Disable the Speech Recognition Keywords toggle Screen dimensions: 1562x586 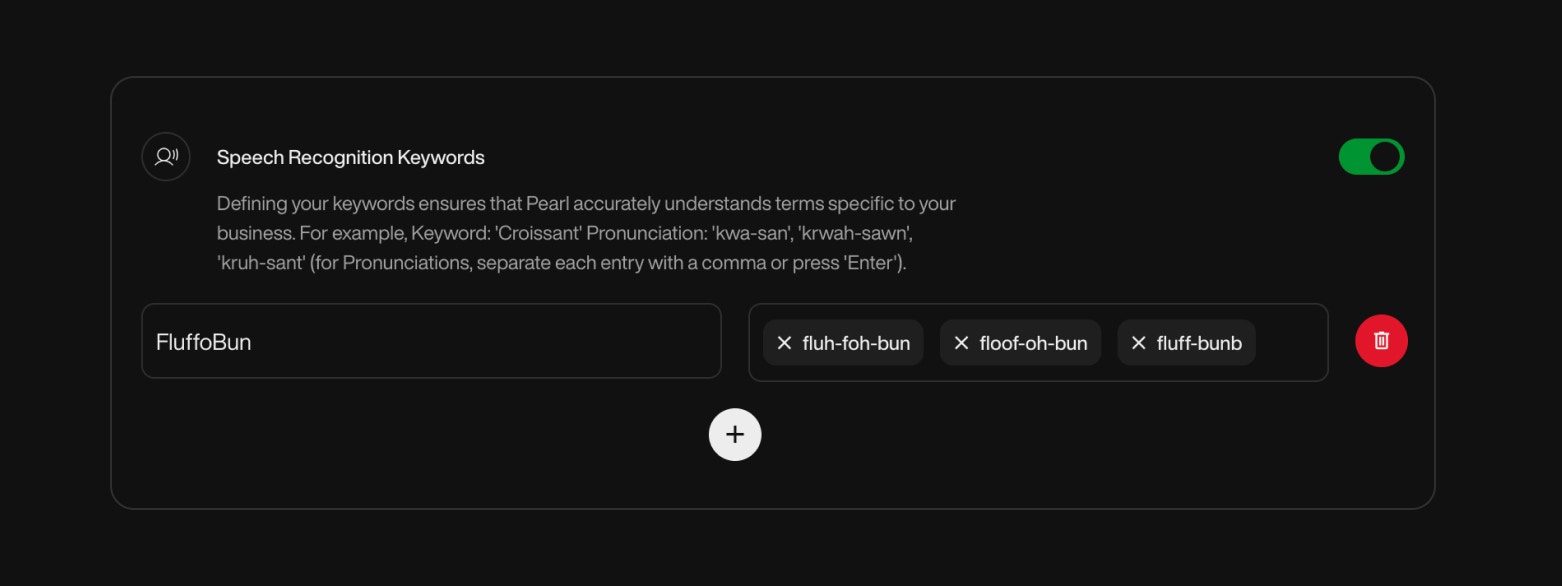pyautogui.click(x=1372, y=156)
